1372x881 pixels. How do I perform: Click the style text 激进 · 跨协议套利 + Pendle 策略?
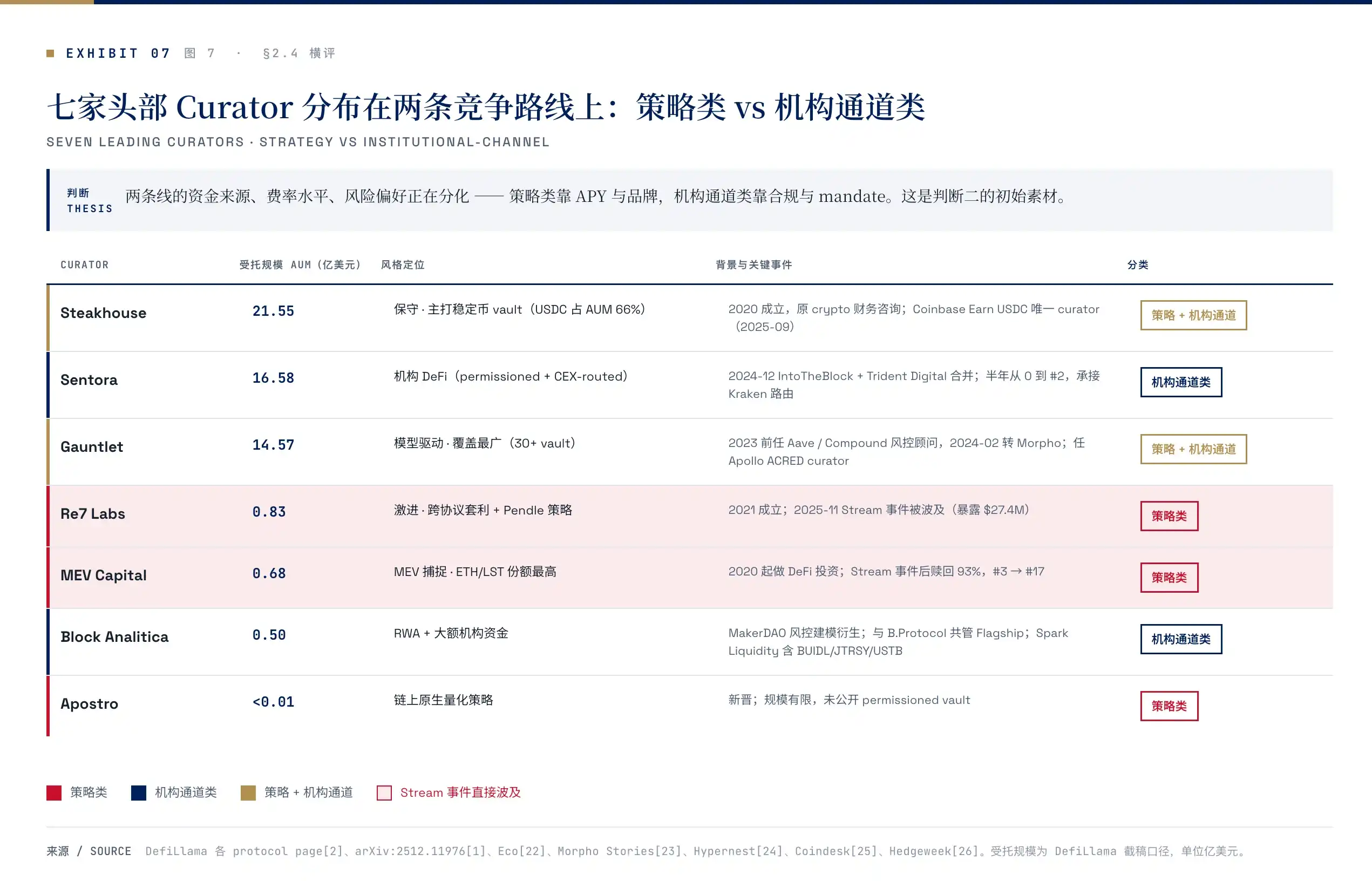coord(483,510)
